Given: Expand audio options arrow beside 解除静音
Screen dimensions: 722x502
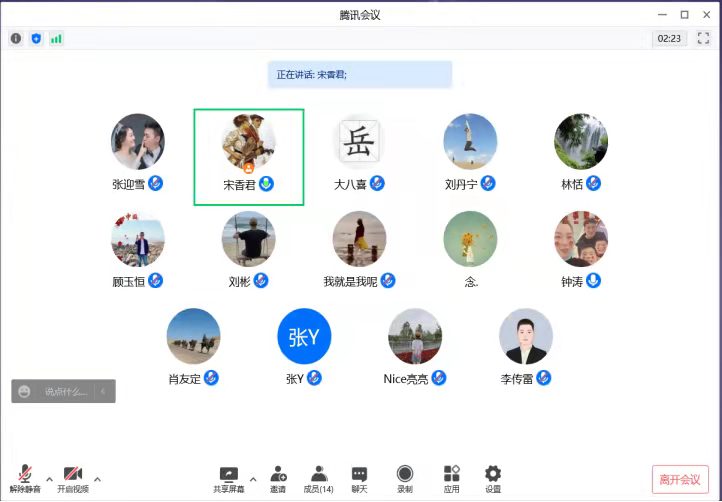Looking at the screenshot, I should click(49, 478).
